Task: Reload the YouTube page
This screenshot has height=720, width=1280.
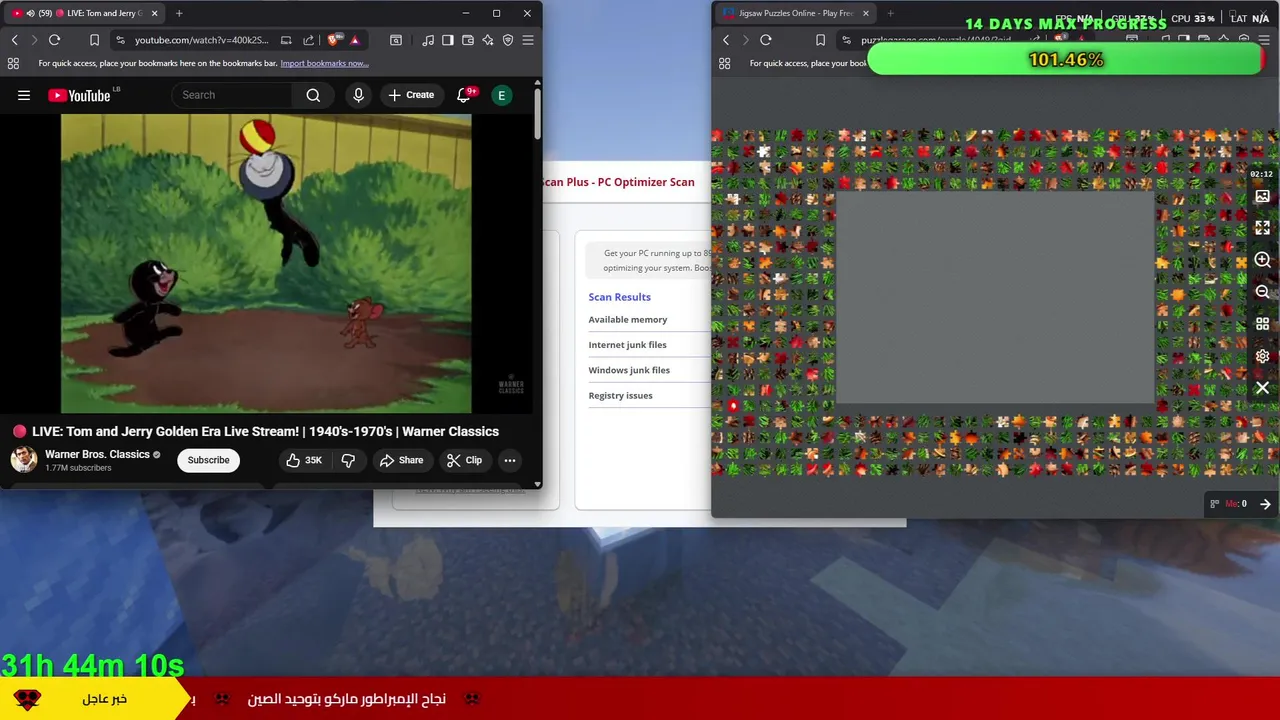Action: coord(54,40)
